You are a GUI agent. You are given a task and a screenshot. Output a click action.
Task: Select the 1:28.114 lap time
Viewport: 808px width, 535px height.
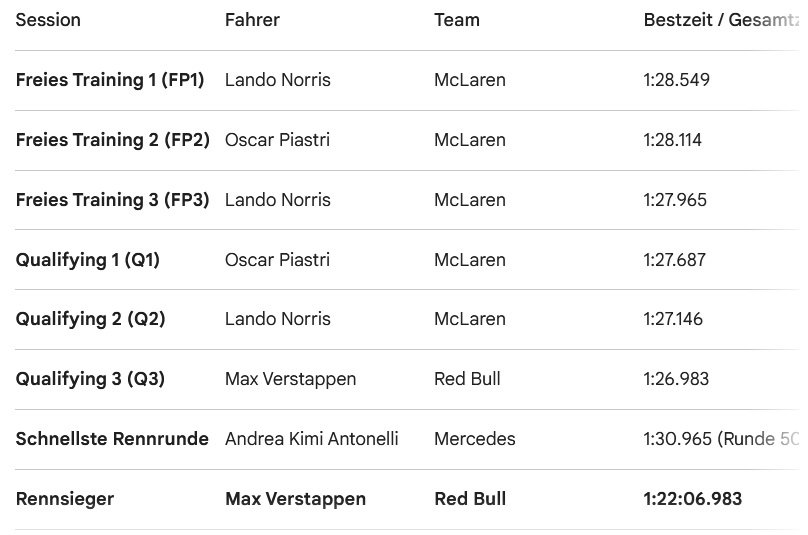coord(673,140)
